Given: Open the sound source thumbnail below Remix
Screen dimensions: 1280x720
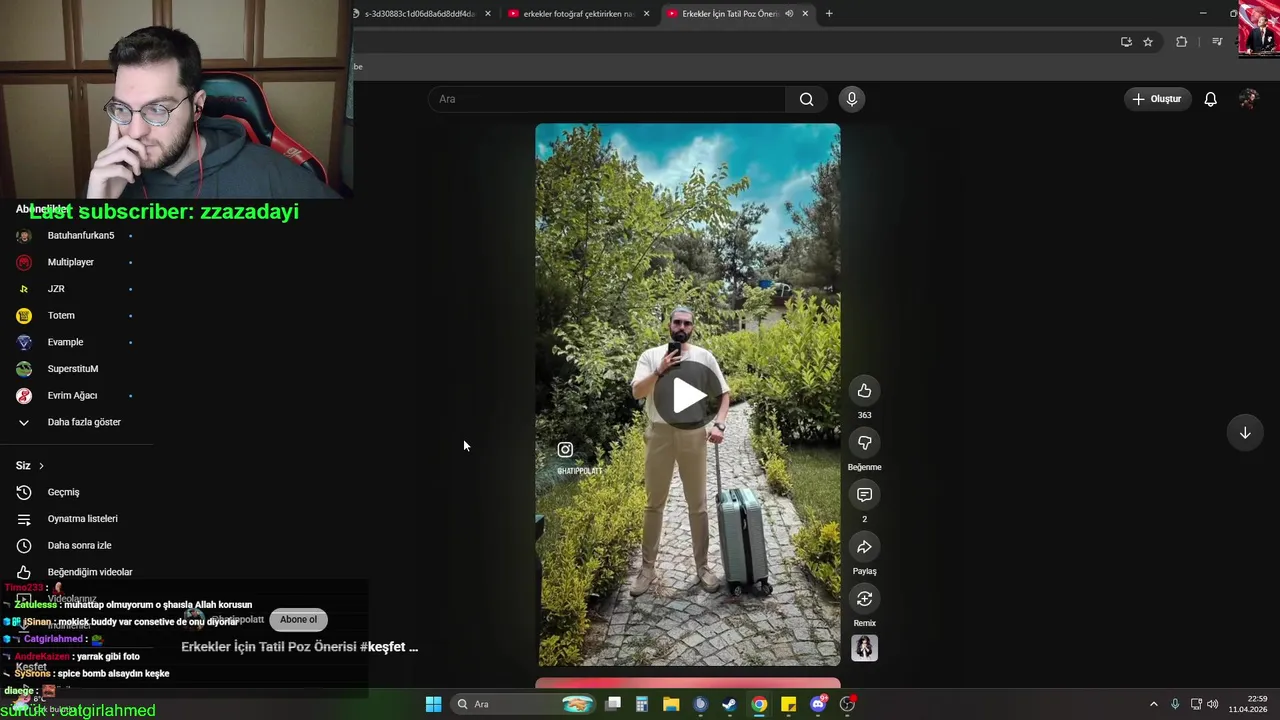Looking at the screenshot, I should pos(865,648).
